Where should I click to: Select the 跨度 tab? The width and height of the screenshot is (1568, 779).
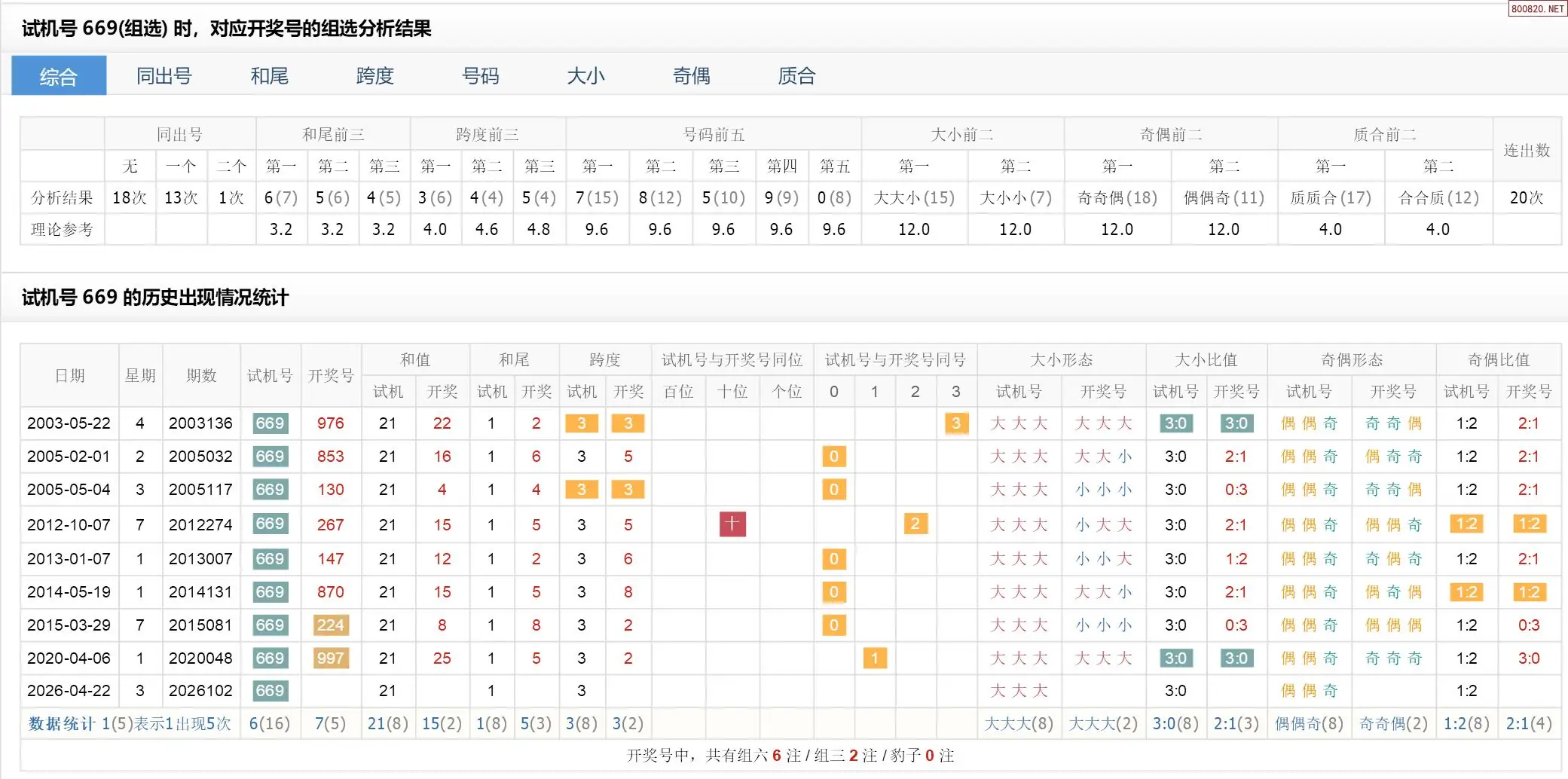(x=374, y=76)
